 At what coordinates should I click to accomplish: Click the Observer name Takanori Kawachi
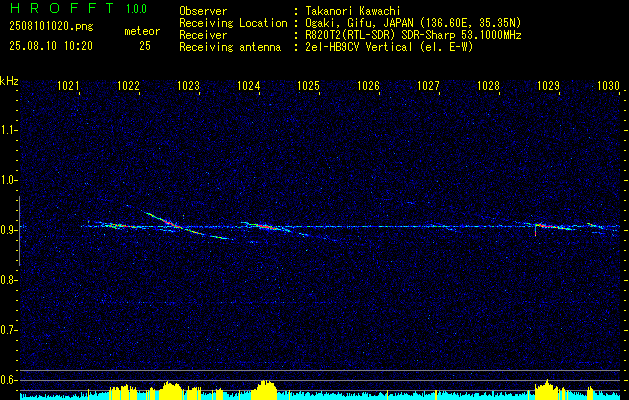353,11
